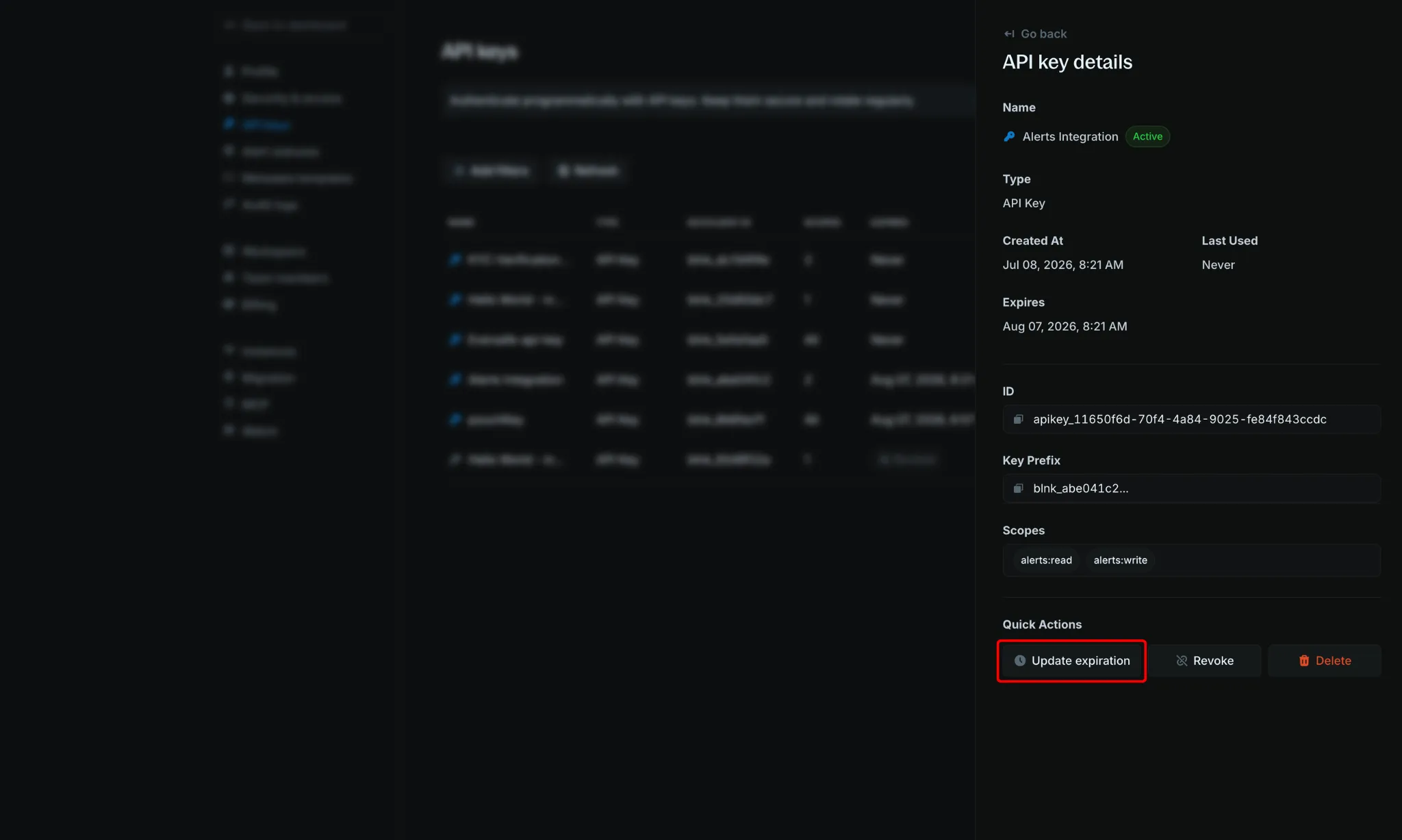The width and height of the screenshot is (1402, 840).
Task: Click the Type value API Key
Action: (x=1023, y=203)
